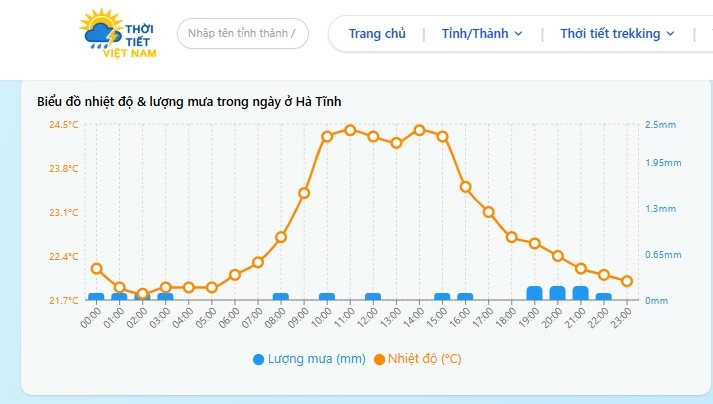Click the orange Nhiệt độ legend dot
The height and width of the screenshot is (404, 713).
[379, 359]
